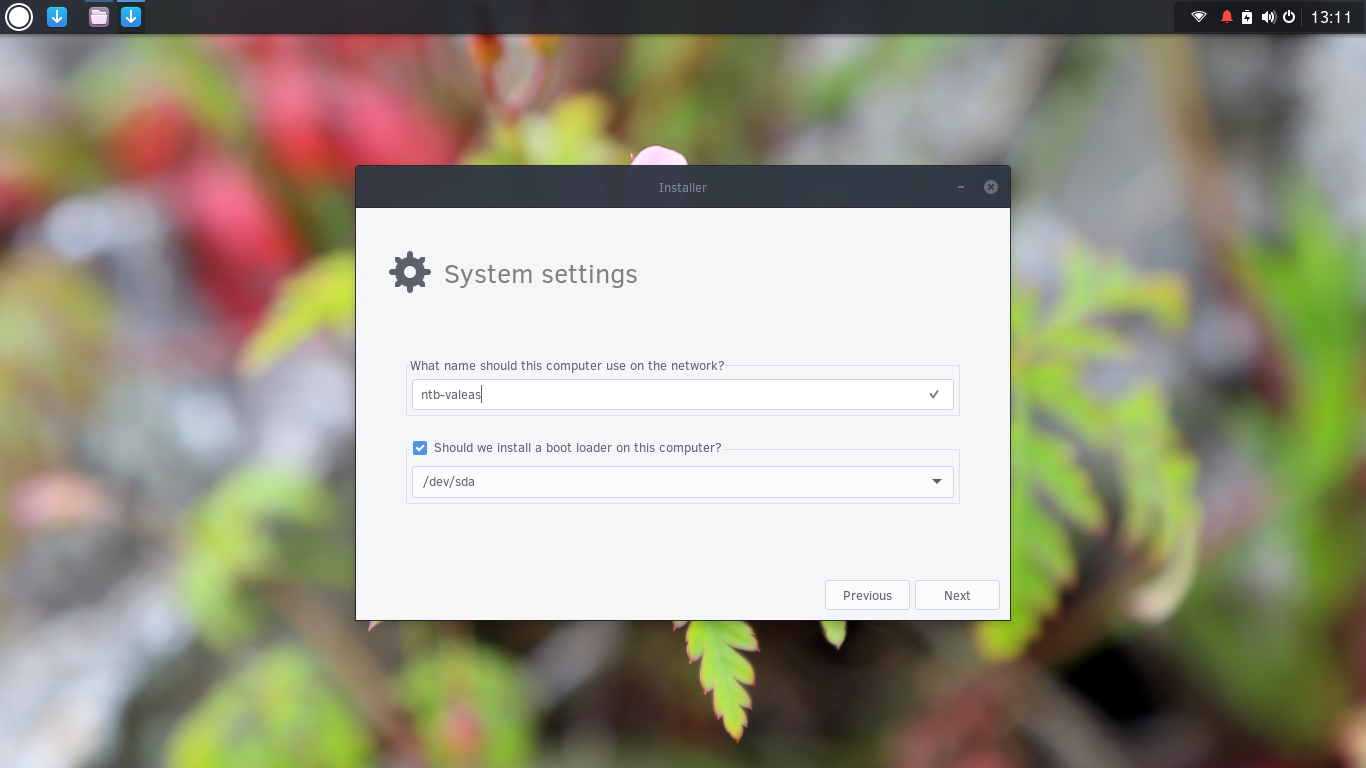Show notifications via the red bell icon
Viewport: 1366px width, 768px height.
point(1227,17)
